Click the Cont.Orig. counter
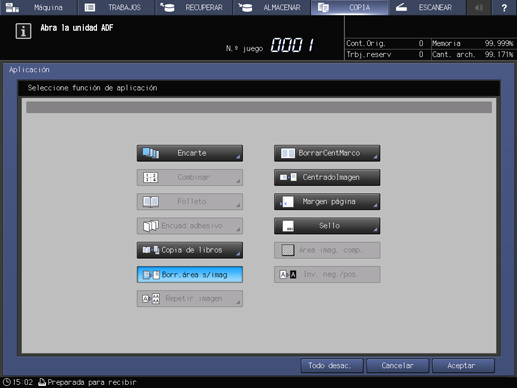 point(385,43)
